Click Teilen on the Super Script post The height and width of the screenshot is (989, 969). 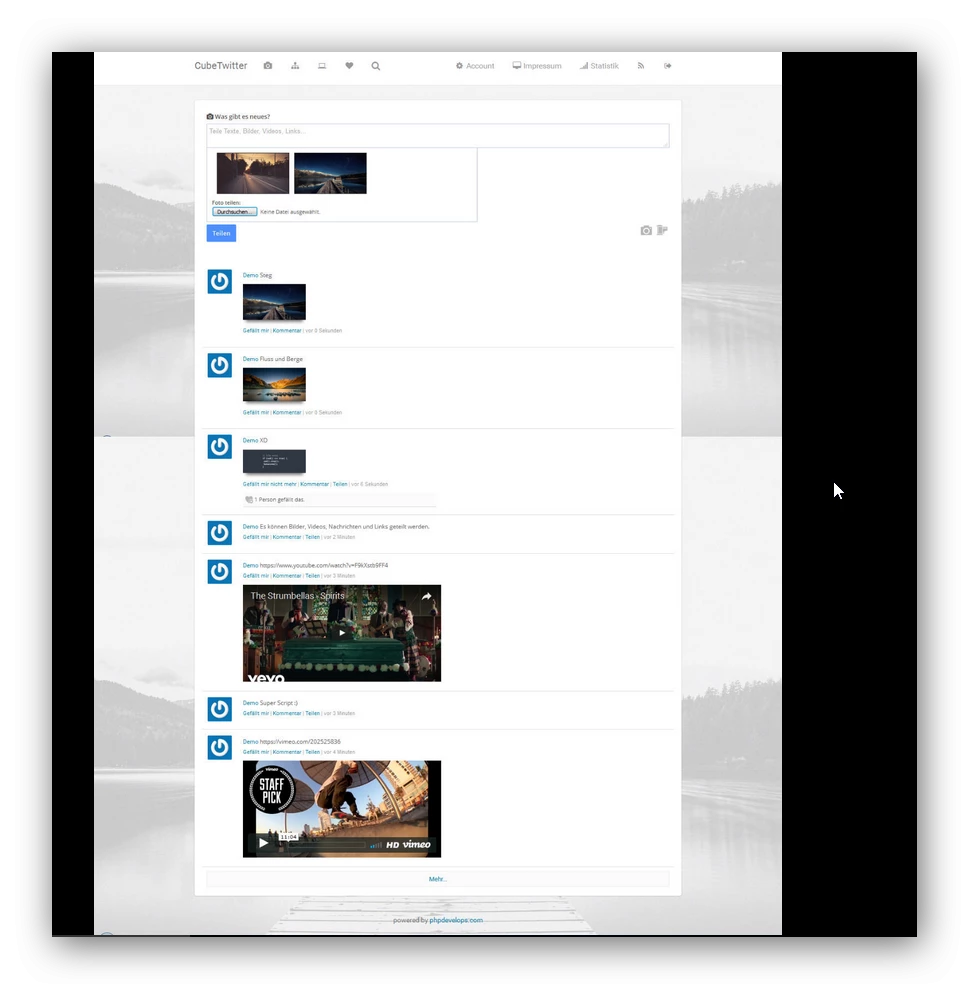(312, 713)
